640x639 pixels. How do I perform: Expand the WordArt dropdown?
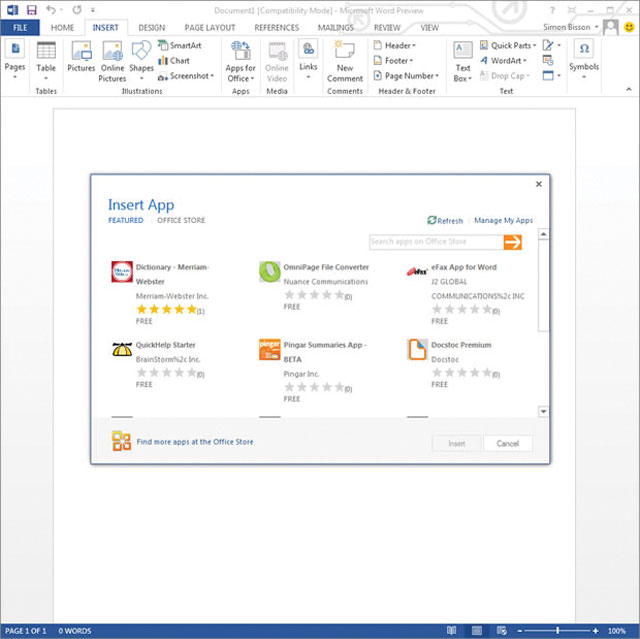pyautogui.click(x=524, y=61)
